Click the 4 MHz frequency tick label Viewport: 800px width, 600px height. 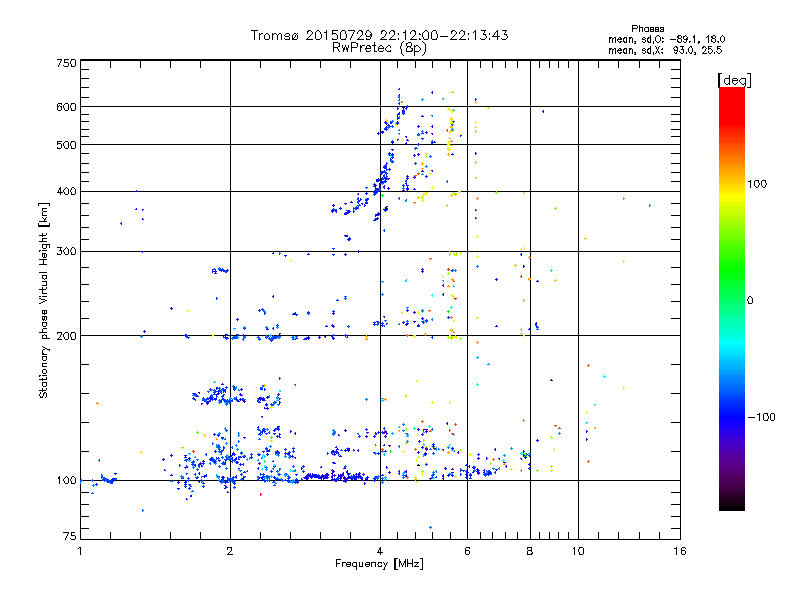(x=380, y=551)
